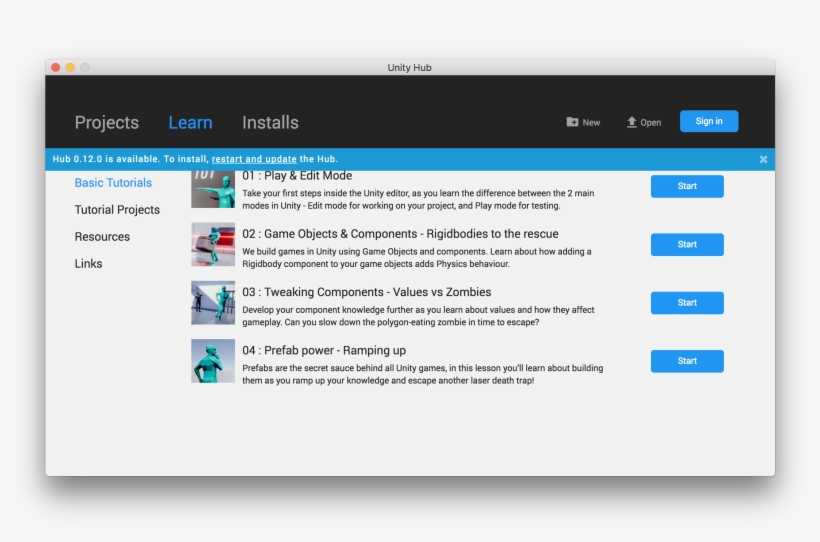Start the Game Objects & Components tutorial
The height and width of the screenshot is (542, 820).
click(687, 244)
